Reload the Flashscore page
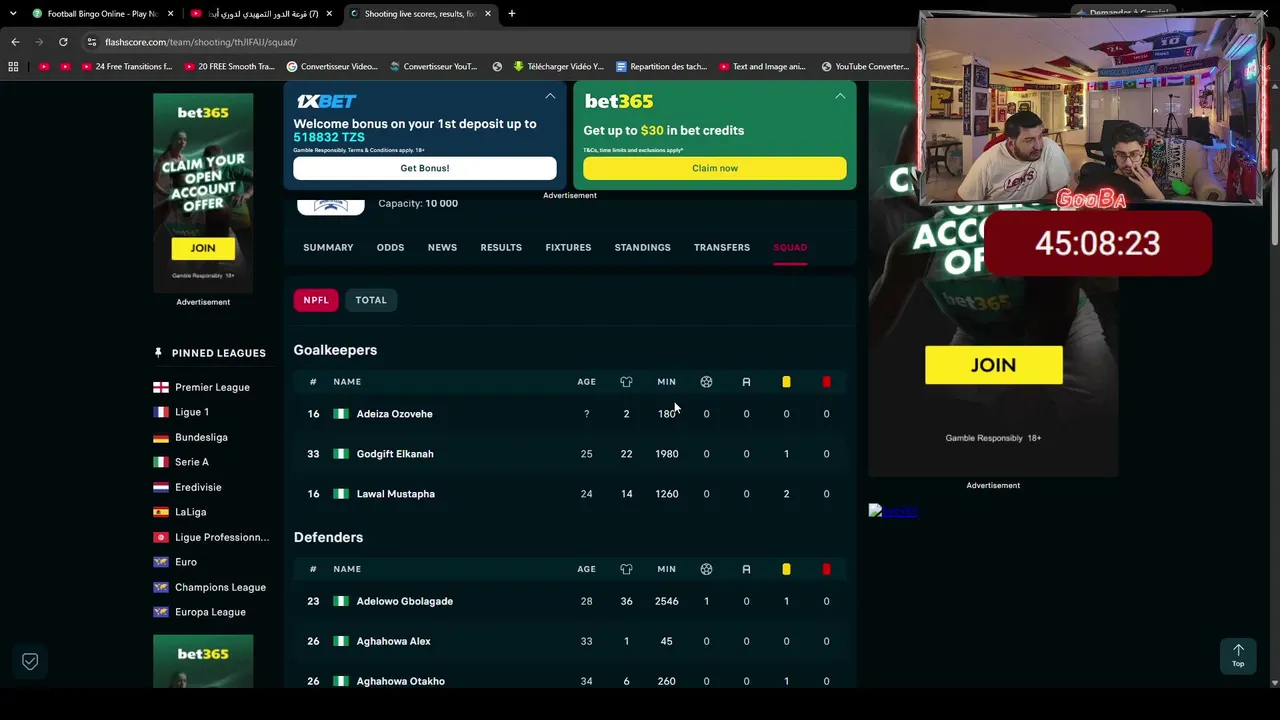The height and width of the screenshot is (720, 1280). (x=63, y=42)
